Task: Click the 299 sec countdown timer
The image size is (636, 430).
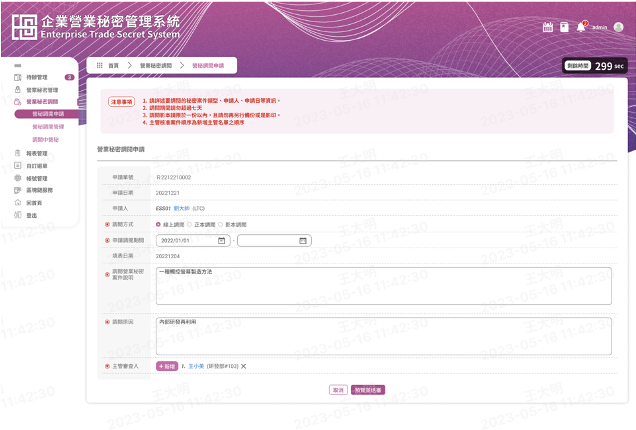Action: pos(595,66)
